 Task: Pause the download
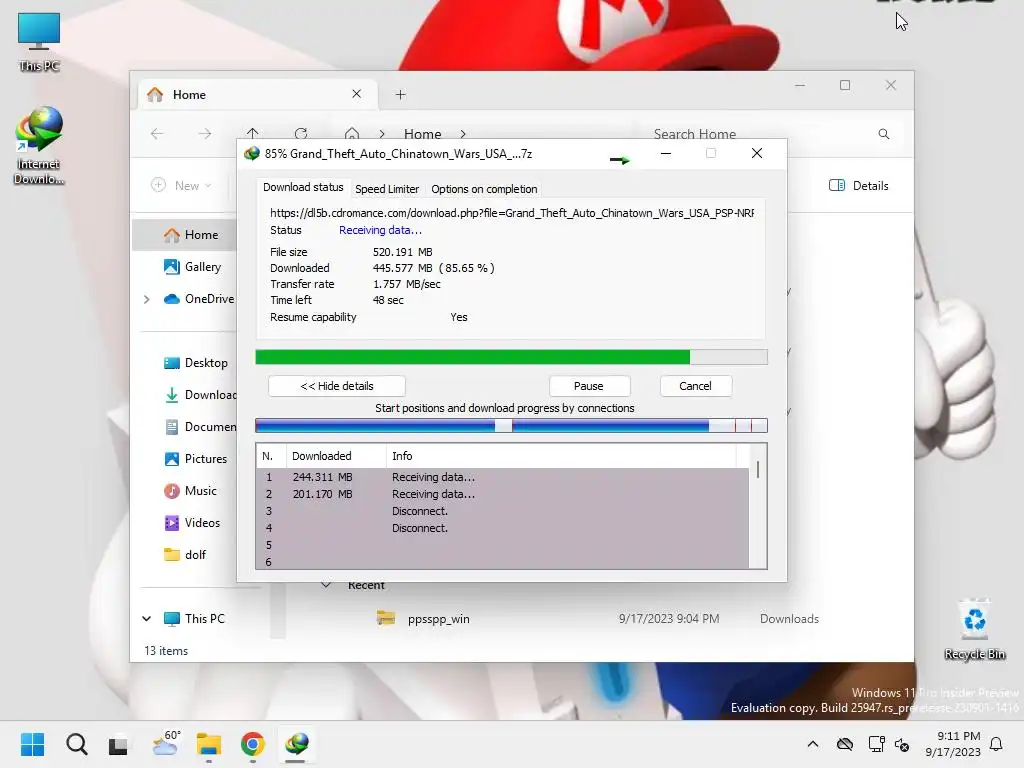(589, 386)
